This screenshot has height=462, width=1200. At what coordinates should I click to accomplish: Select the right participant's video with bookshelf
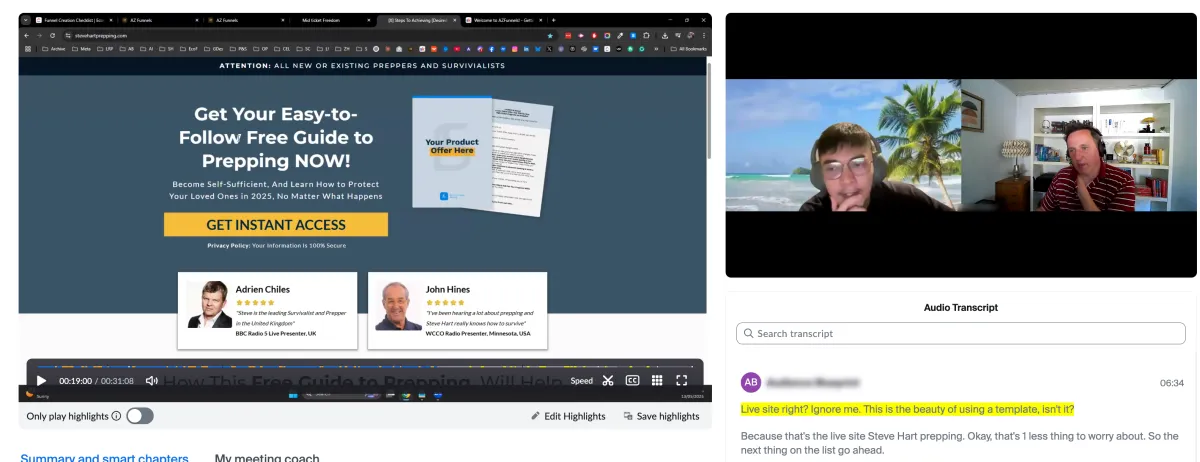pos(1079,145)
